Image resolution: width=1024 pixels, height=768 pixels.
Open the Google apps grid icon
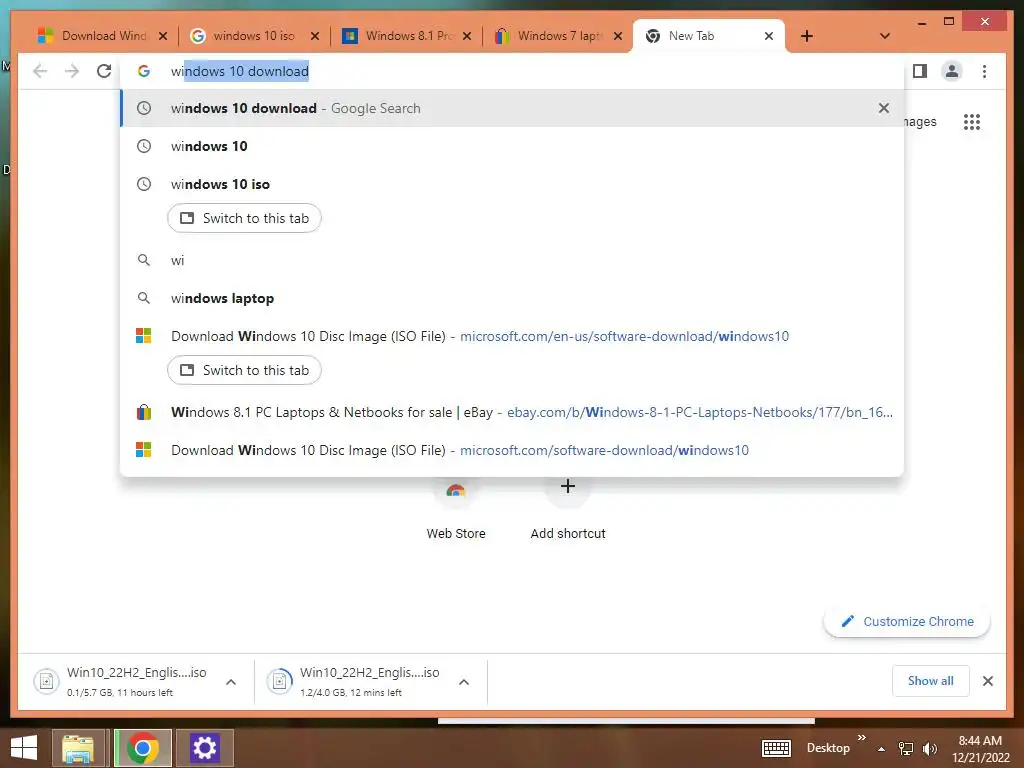click(x=972, y=121)
